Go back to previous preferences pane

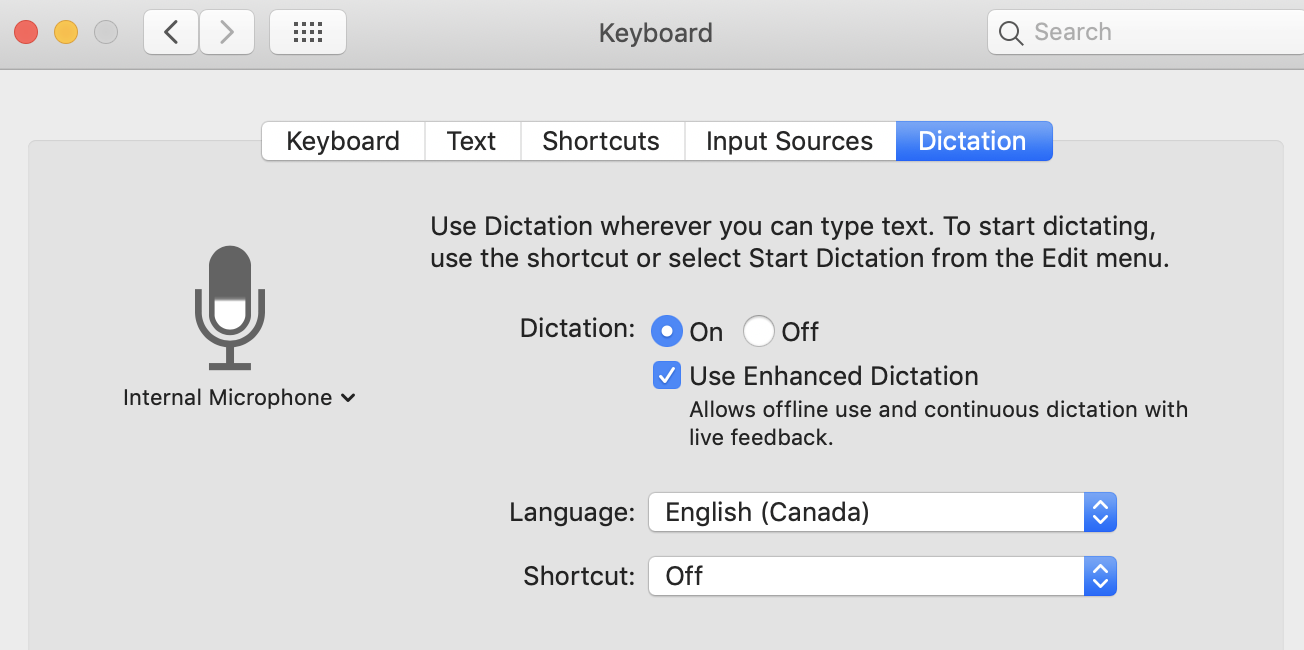[171, 33]
